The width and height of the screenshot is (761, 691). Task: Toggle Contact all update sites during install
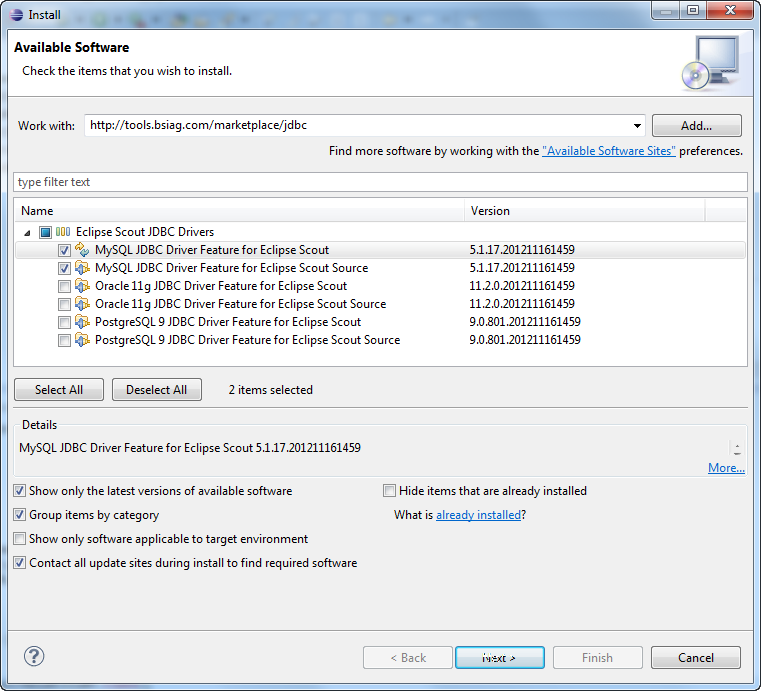19,562
